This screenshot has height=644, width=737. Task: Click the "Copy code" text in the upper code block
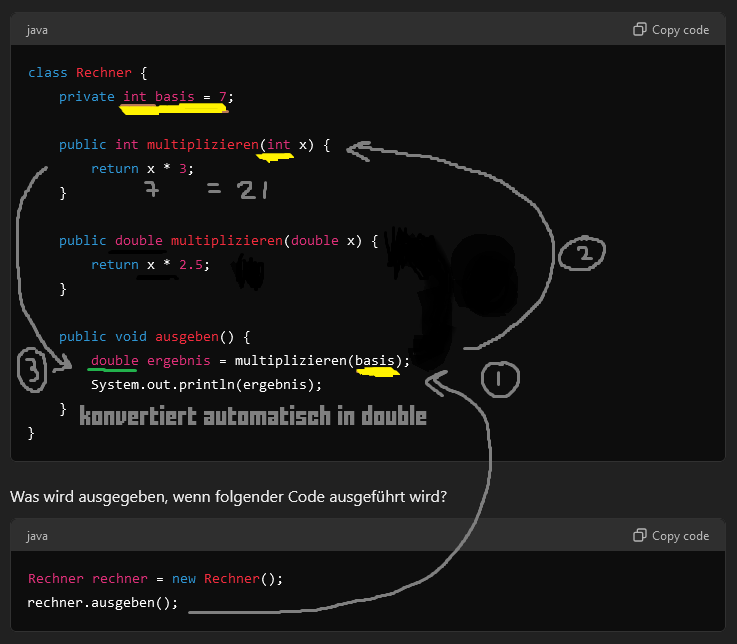click(x=680, y=30)
